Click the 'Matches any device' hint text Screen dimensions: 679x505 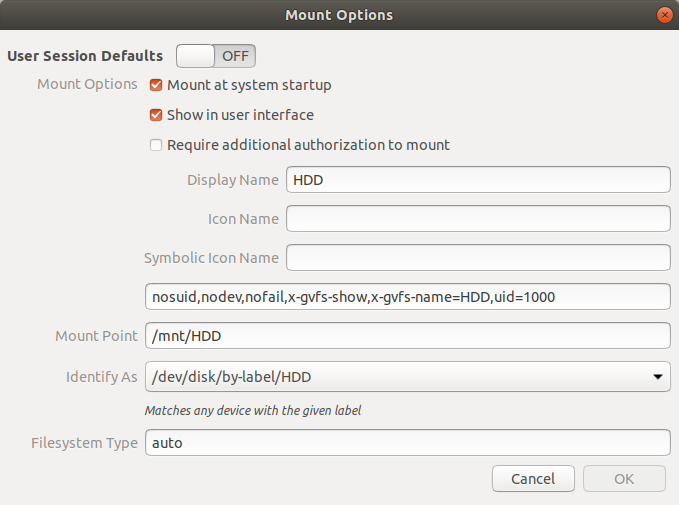point(253,410)
